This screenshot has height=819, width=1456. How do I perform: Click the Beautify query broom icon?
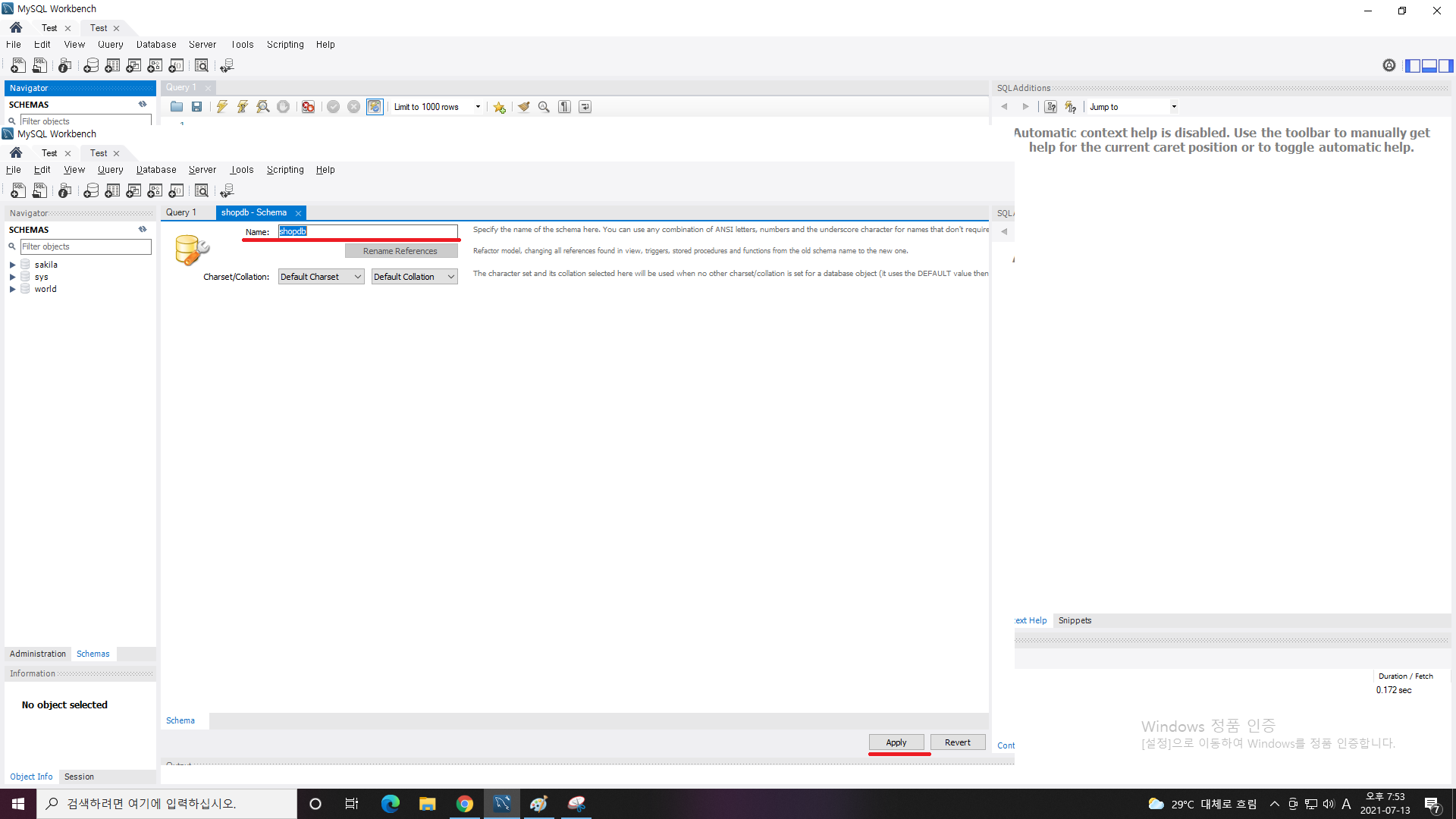click(523, 107)
